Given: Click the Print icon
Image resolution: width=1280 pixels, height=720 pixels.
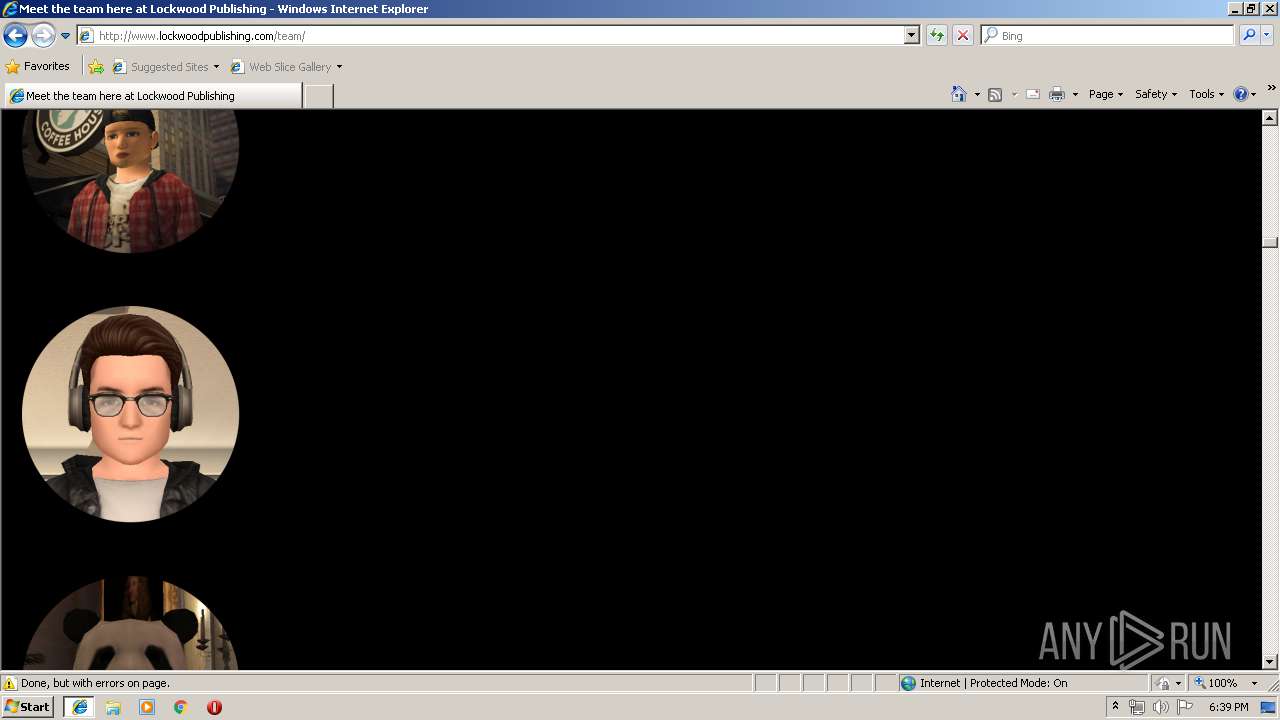Looking at the screenshot, I should pos(1057,94).
